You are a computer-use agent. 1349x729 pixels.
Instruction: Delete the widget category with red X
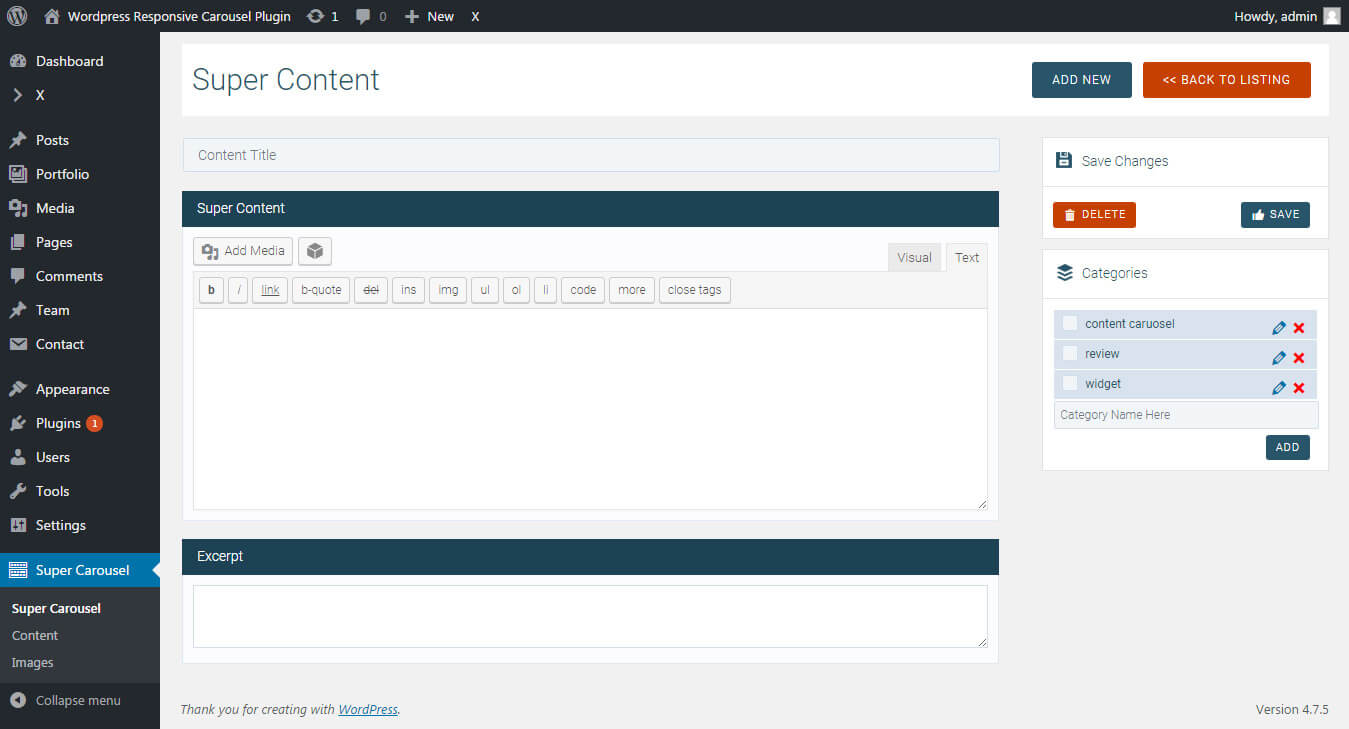(x=1299, y=388)
